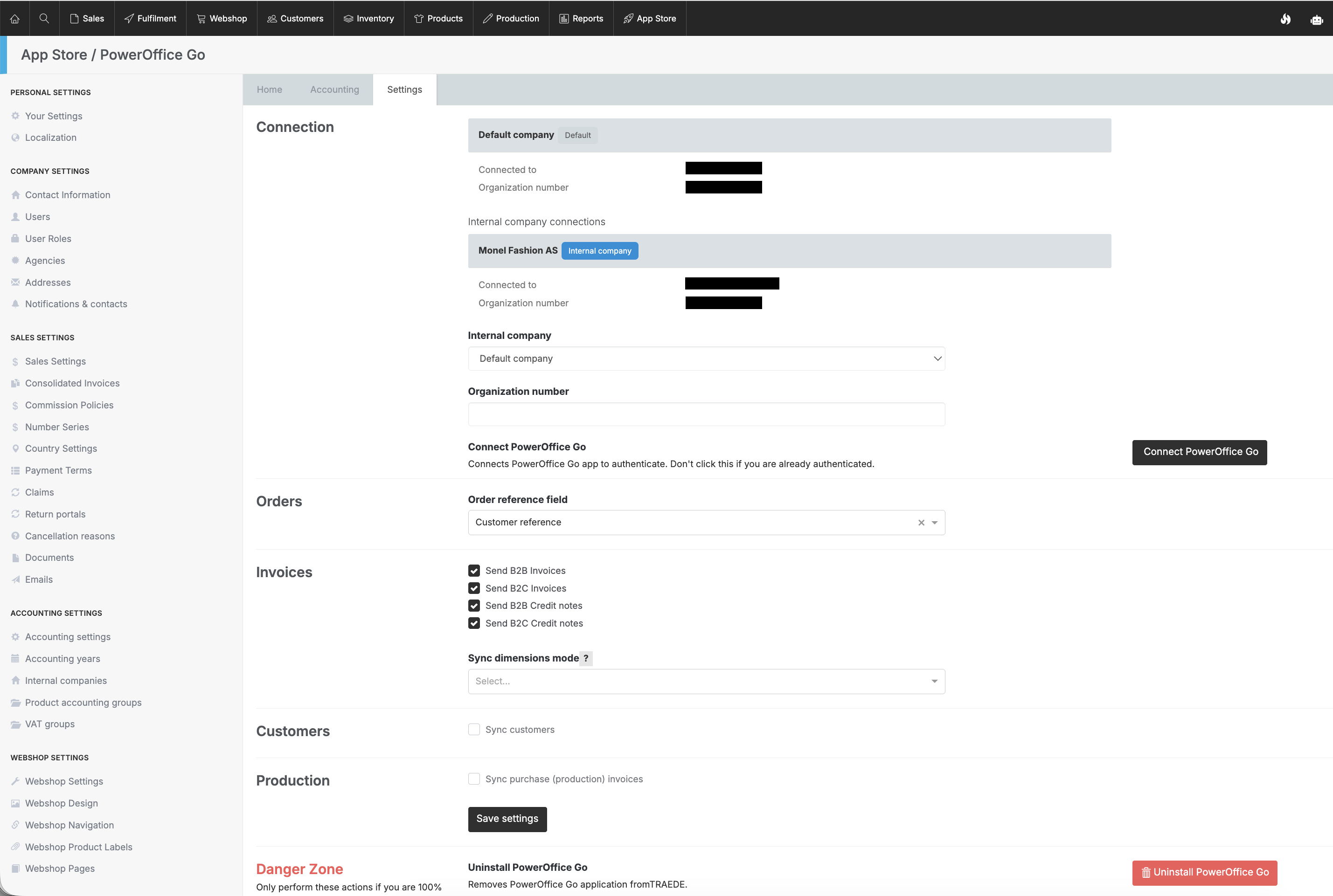Image resolution: width=1333 pixels, height=896 pixels.
Task: Clear the Customer reference selection with X
Action: pyautogui.click(x=922, y=523)
